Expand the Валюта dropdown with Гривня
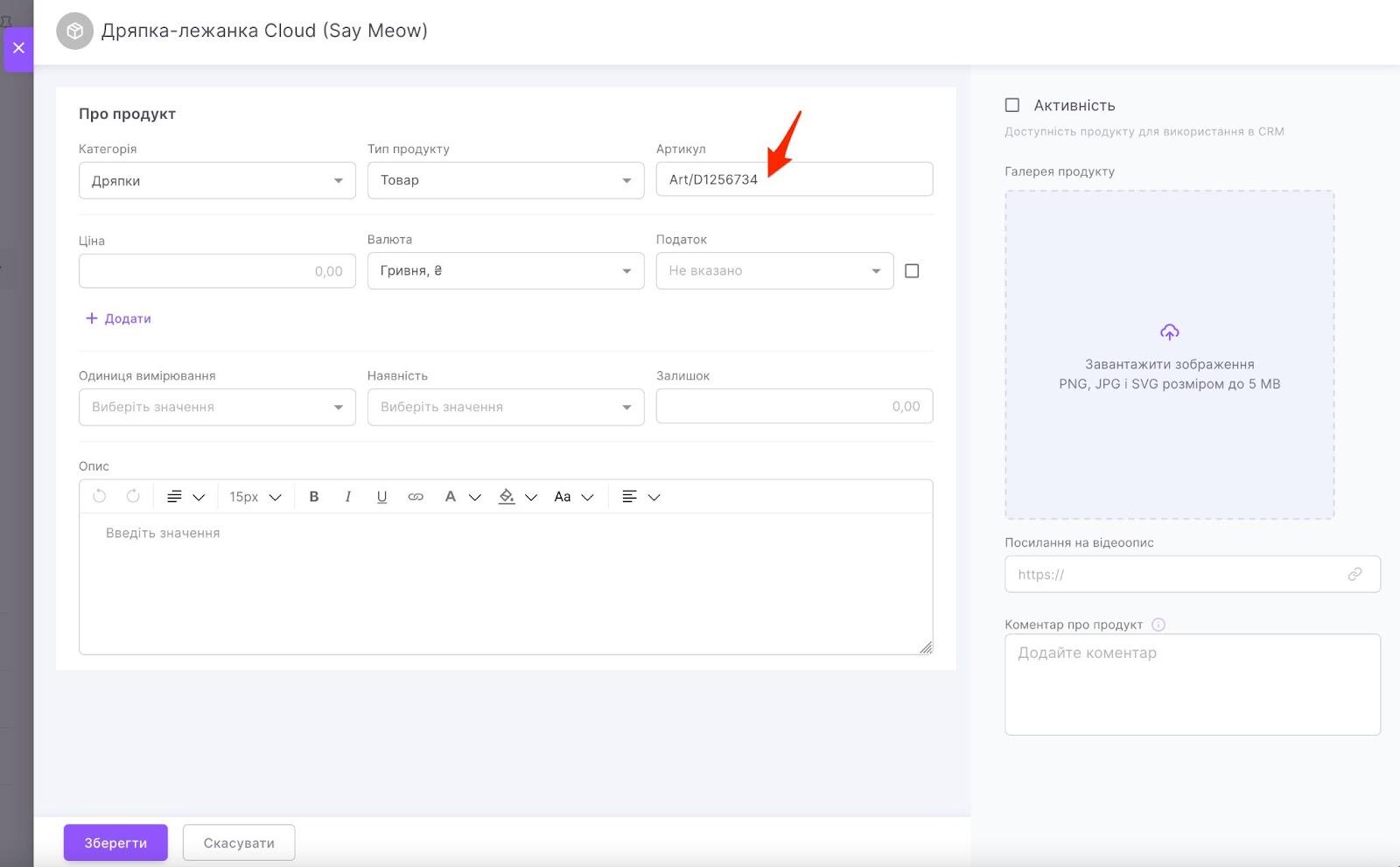 click(505, 271)
